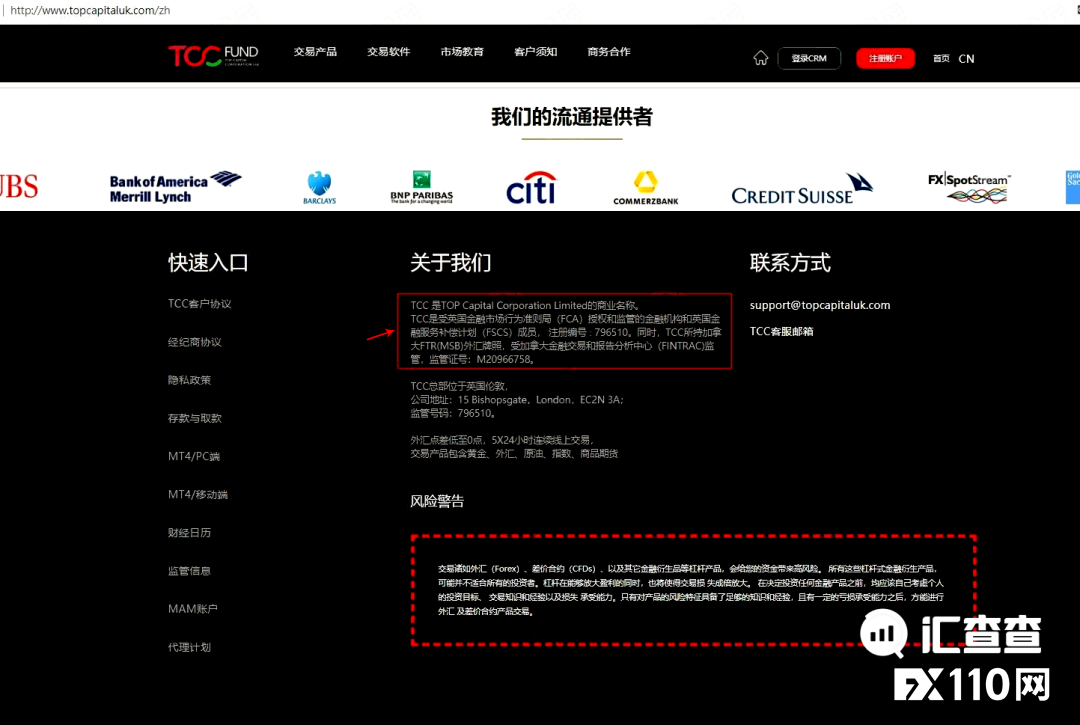
Task: Click the Citi bank logo
Action: click(530, 186)
